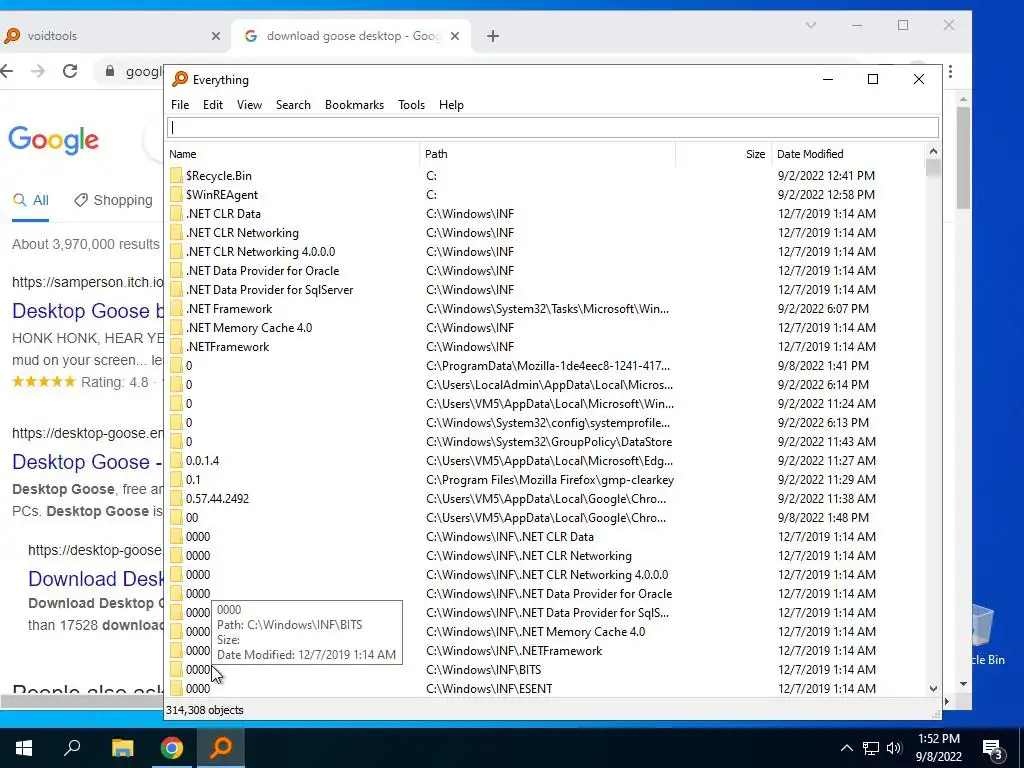Viewport: 1024px width, 768px height.
Task: Click path C:\Windows\INF\ESENT
Action: [489, 689]
